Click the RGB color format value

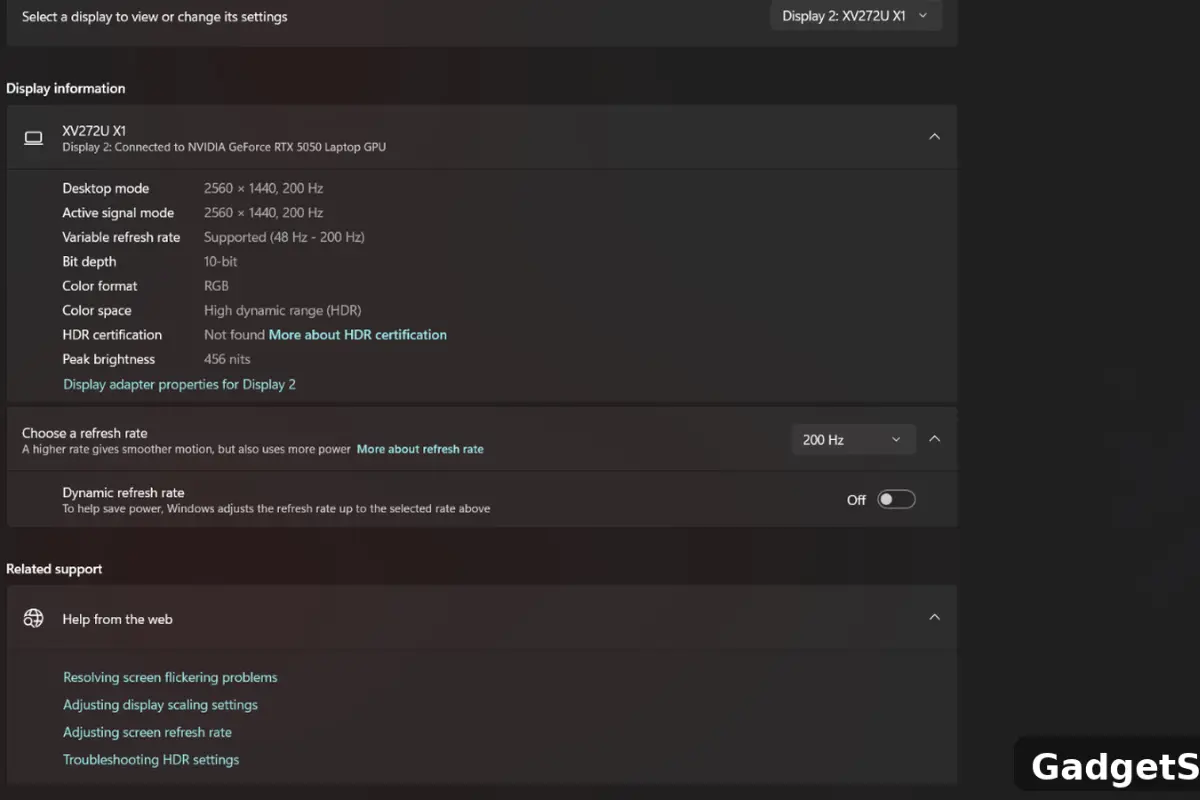[x=216, y=286]
